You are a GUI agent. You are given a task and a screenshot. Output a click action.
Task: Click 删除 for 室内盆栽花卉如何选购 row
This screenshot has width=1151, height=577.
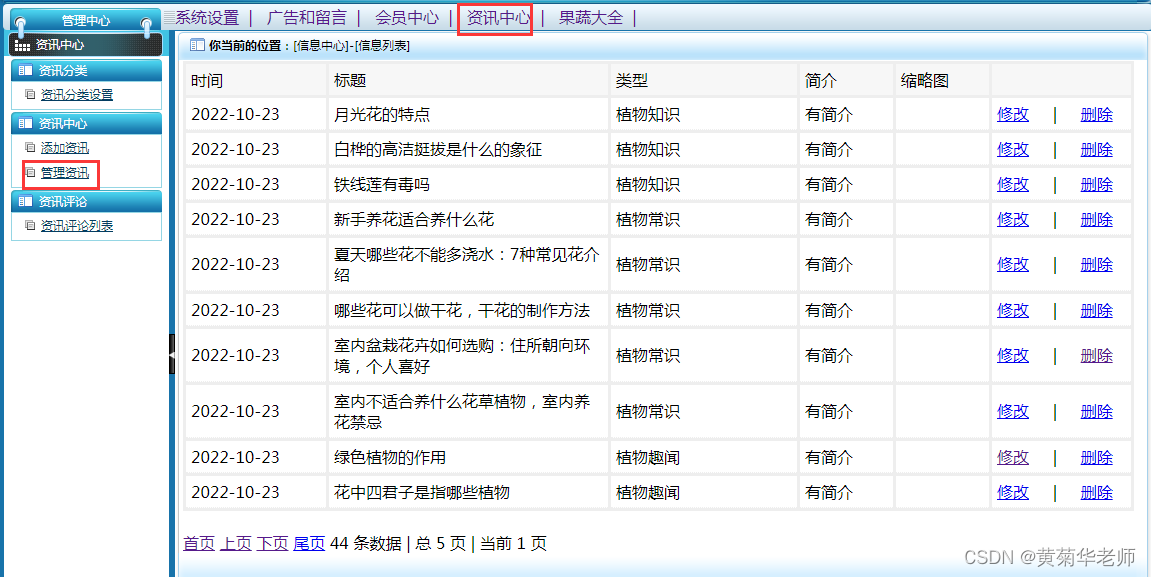(1097, 355)
